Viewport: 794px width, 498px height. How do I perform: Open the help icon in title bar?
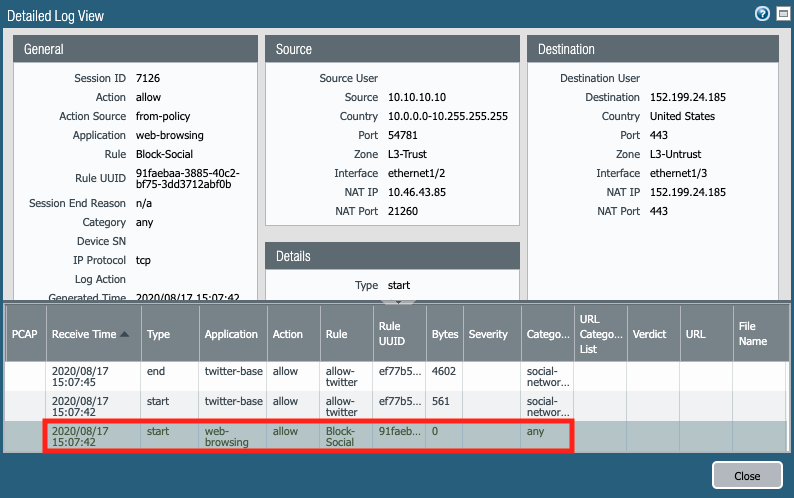tap(762, 14)
